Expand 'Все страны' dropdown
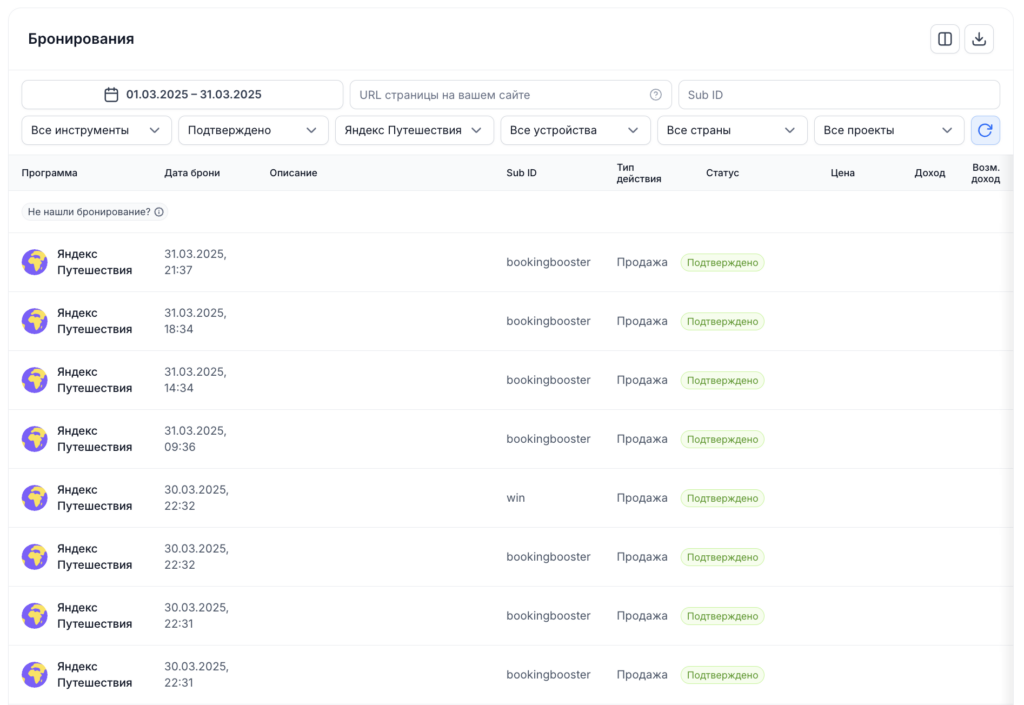The width and height of the screenshot is (1024, 705). point(732,130)
